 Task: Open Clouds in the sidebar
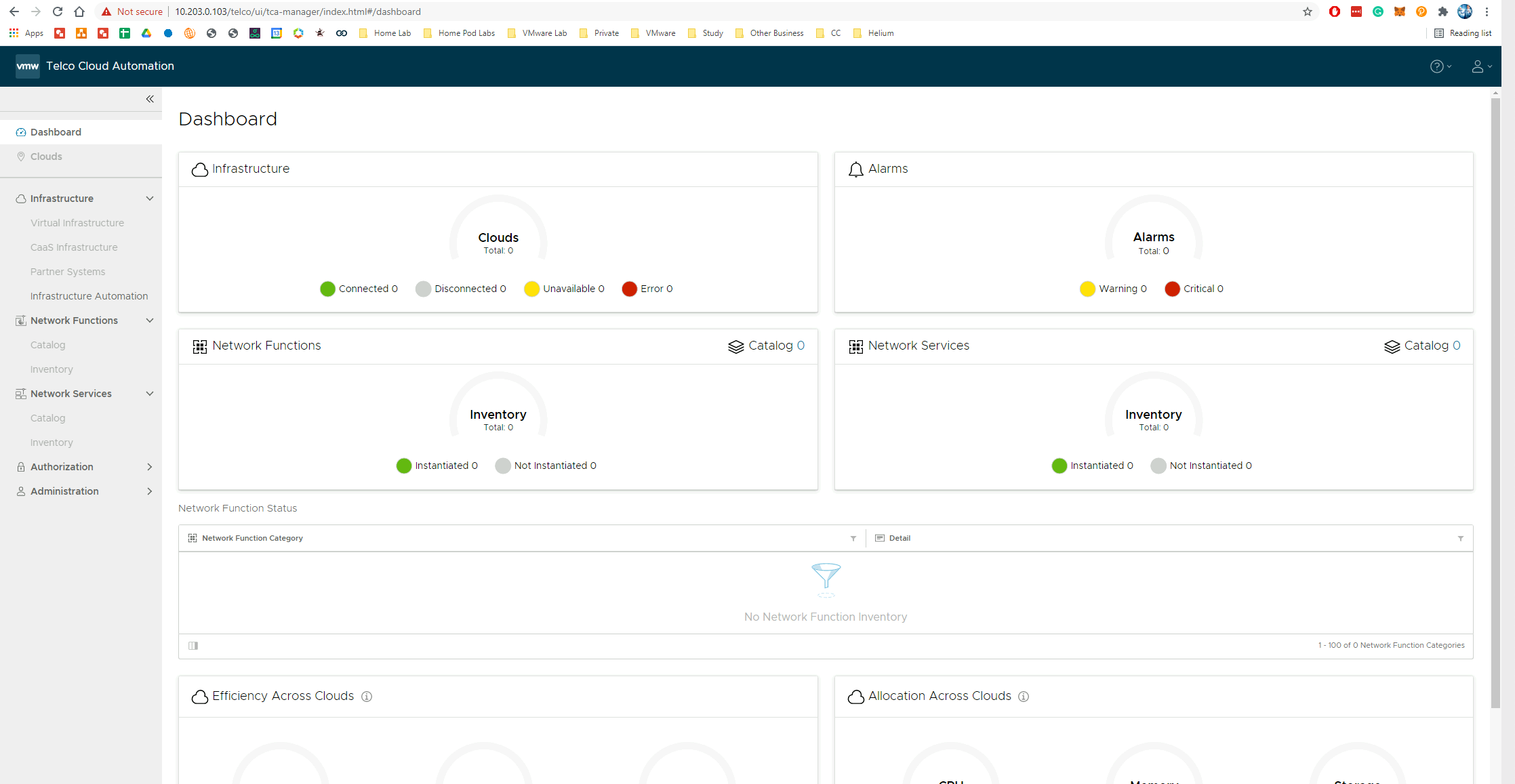coord(46,157)
